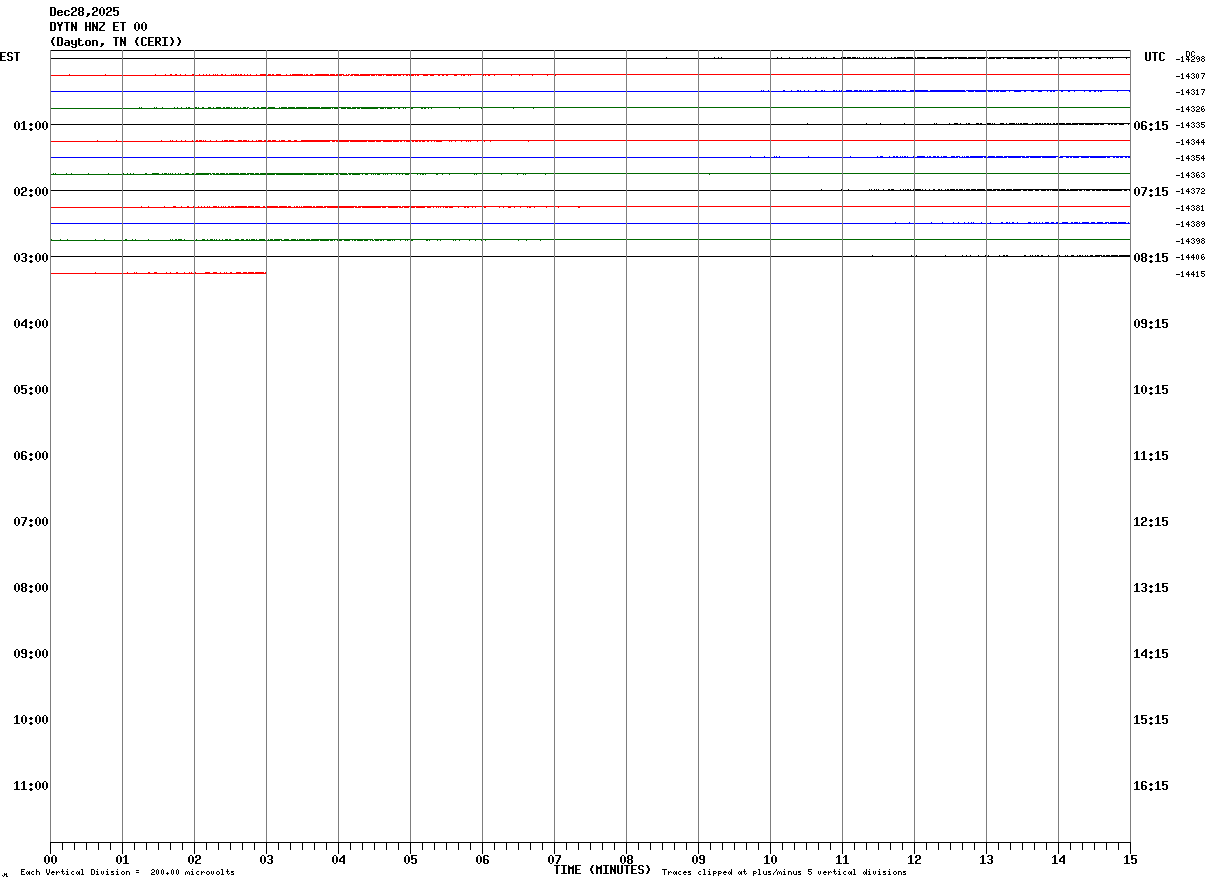Click the '12:15' UTC time label
The width and height of the screenshot is (1210, 886).
tap(1150, 521)
